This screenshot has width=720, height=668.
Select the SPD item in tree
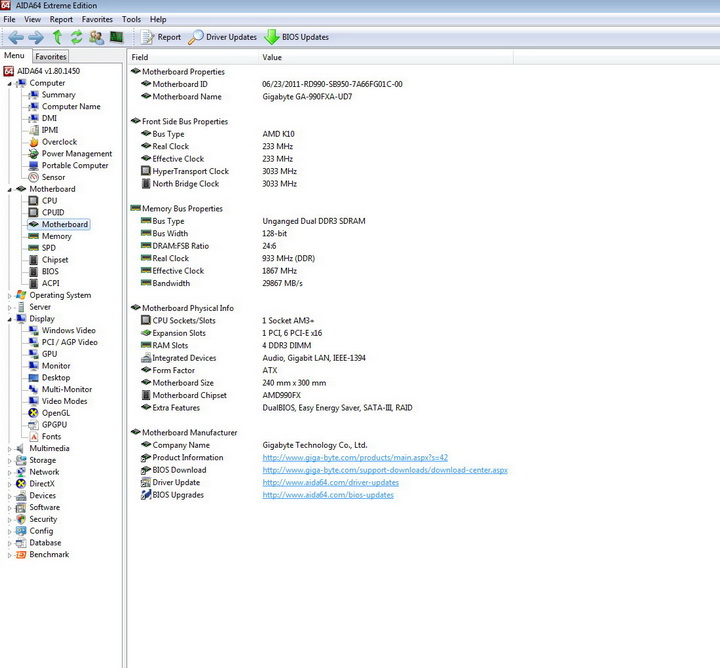tap(49, 248)
